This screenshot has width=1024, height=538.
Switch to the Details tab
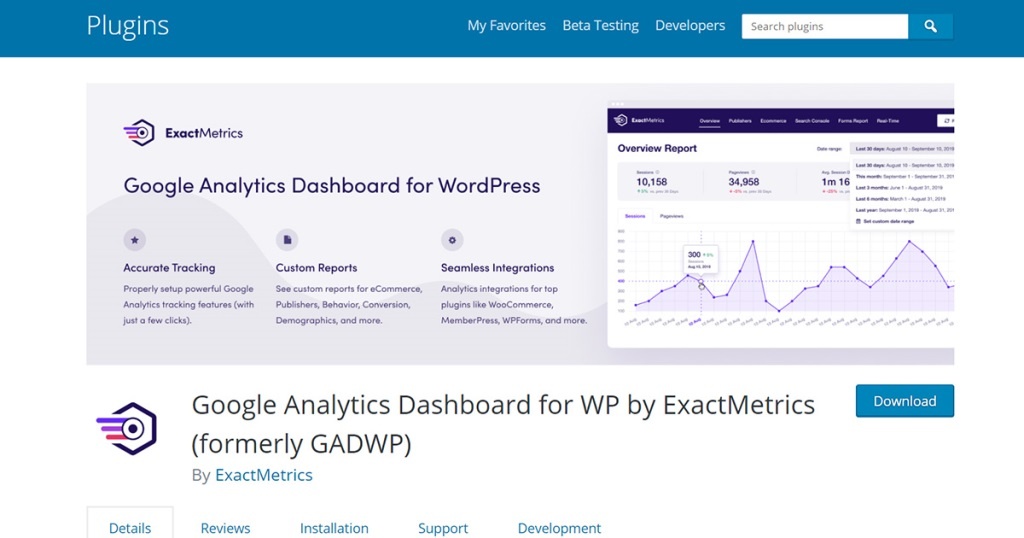130,528
